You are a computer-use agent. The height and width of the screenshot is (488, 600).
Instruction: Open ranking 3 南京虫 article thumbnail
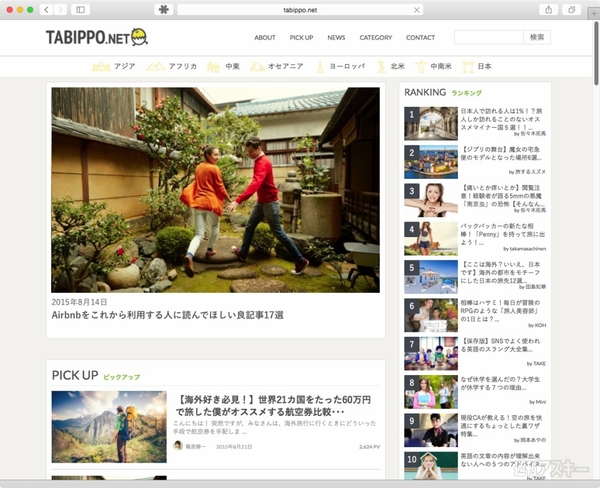click(x=431, y=200)
